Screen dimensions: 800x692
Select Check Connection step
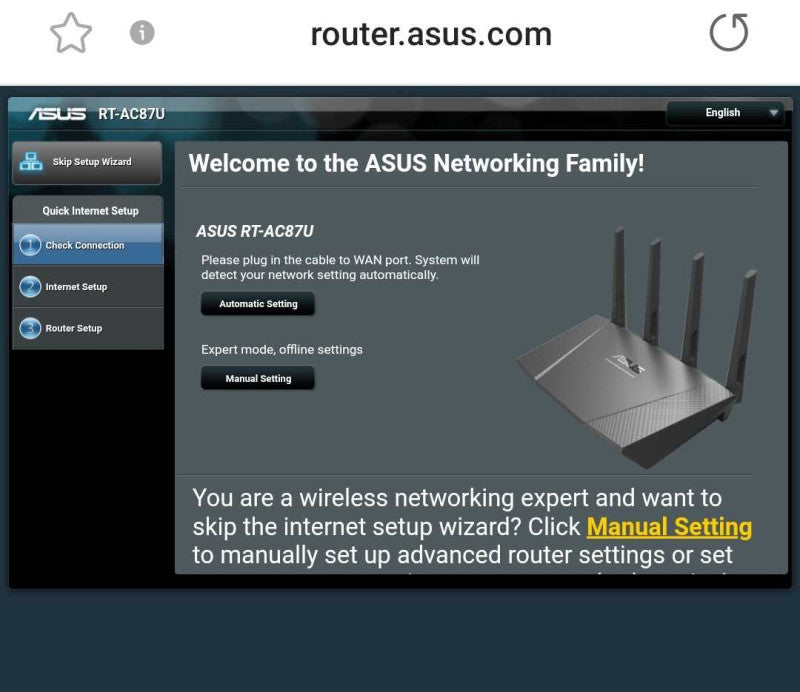[x=88, y=245]
